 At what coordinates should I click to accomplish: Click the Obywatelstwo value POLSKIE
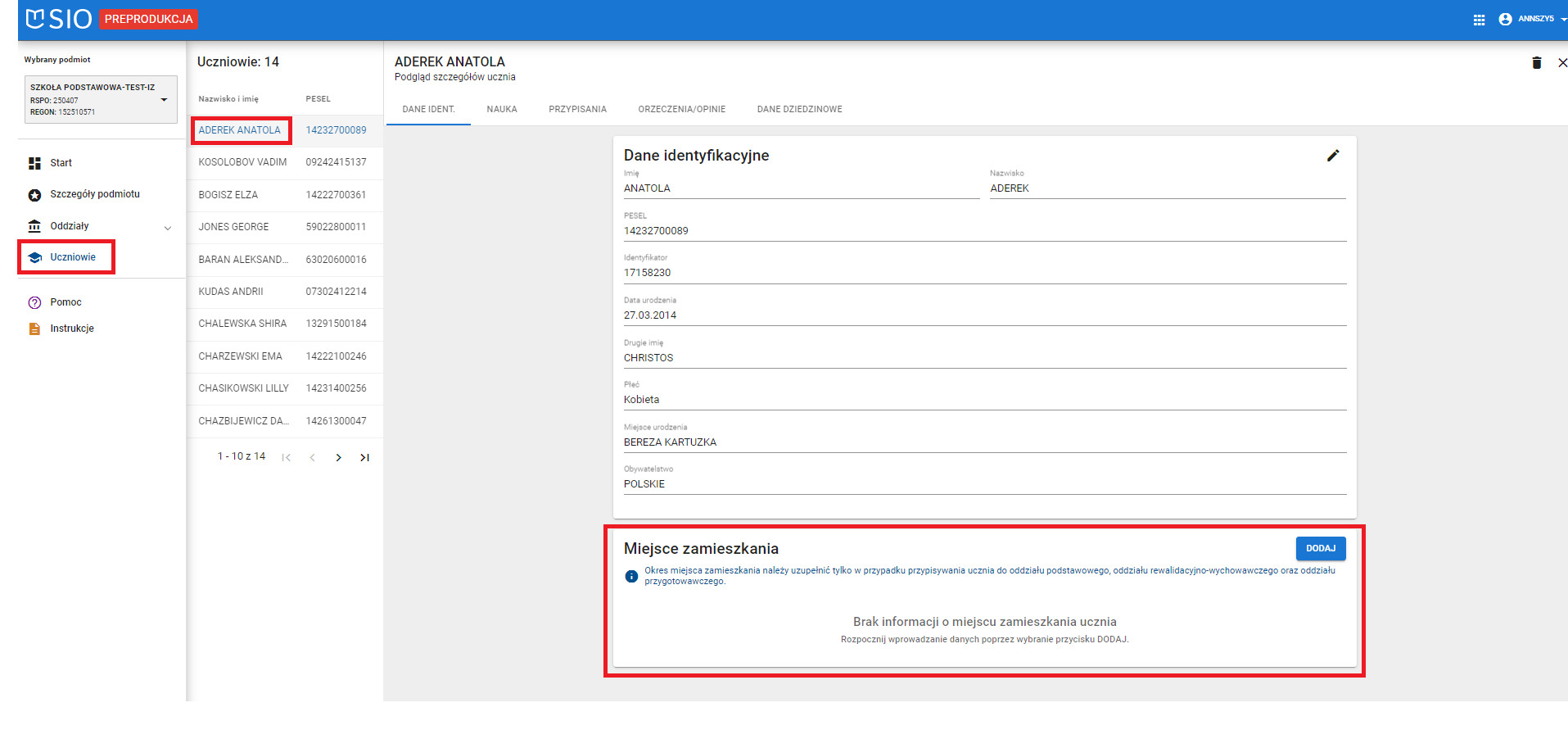click(644, 484)
